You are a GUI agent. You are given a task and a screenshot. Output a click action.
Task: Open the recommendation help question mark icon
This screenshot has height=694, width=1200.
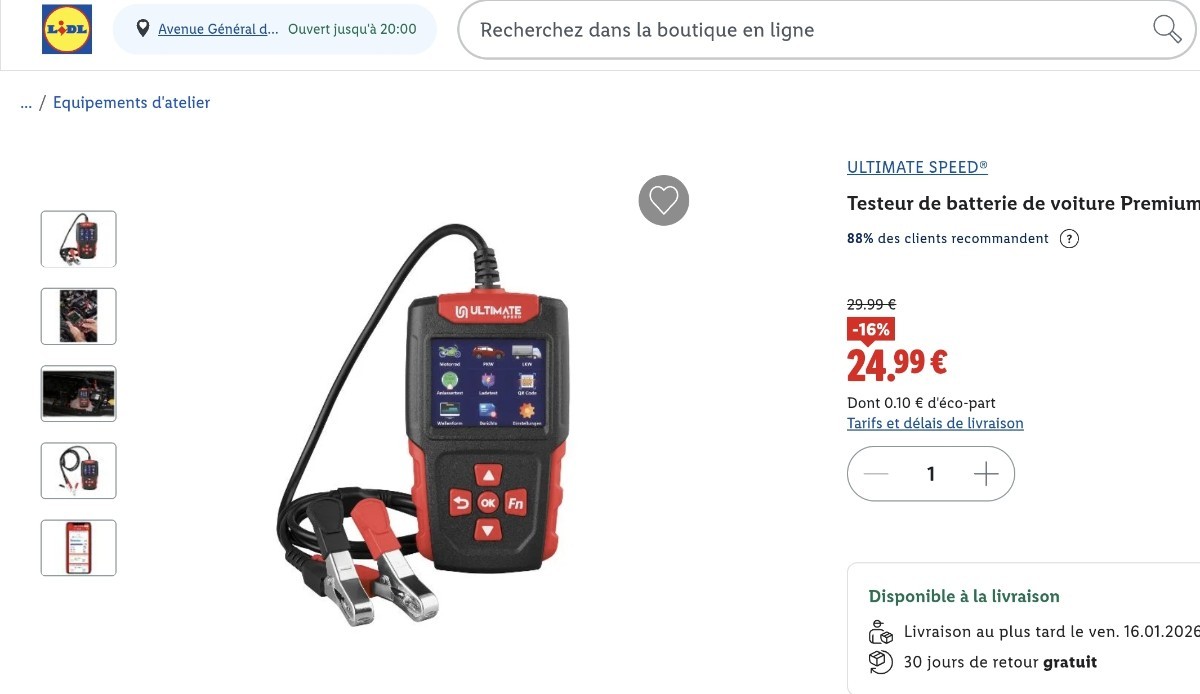(1069, 239)
